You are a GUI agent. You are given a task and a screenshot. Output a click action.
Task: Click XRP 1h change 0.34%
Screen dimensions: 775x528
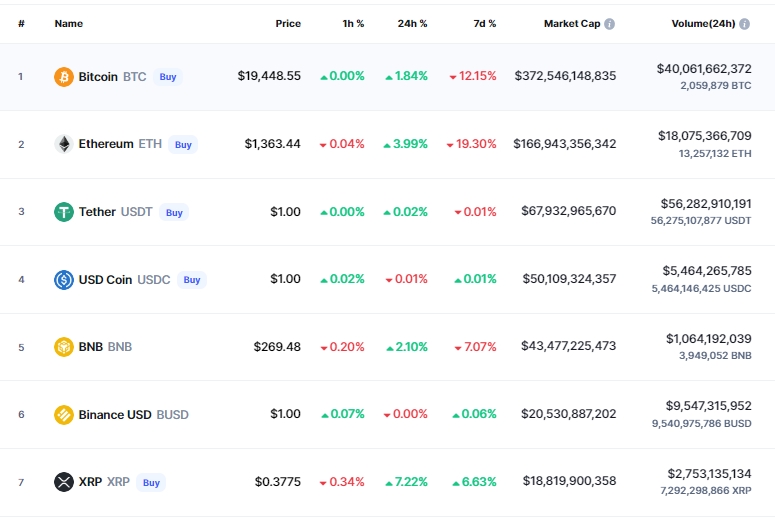(x=342, y=482)
